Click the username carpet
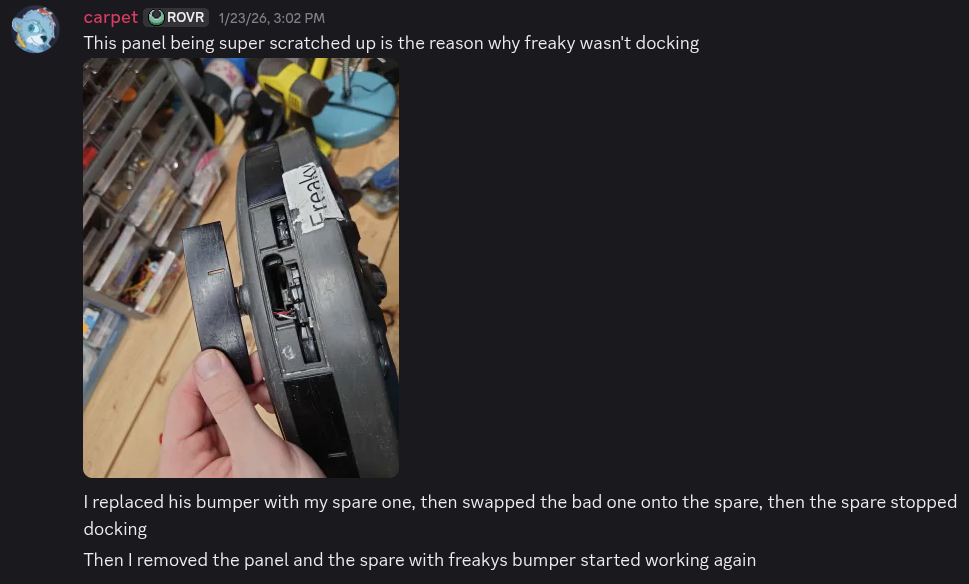 coord(111,17)
